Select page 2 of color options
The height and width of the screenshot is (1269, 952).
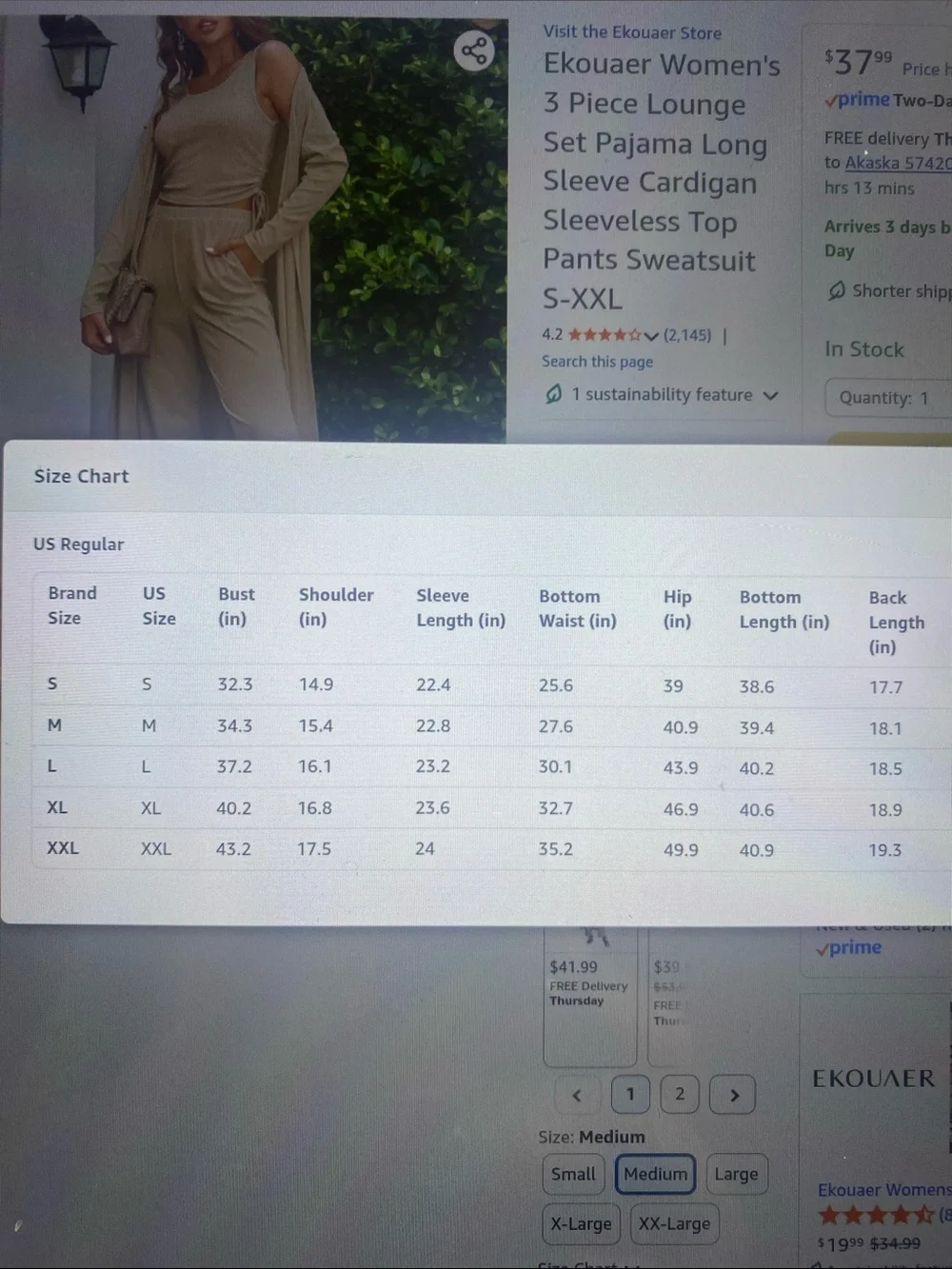click(x=680, y=1095)
